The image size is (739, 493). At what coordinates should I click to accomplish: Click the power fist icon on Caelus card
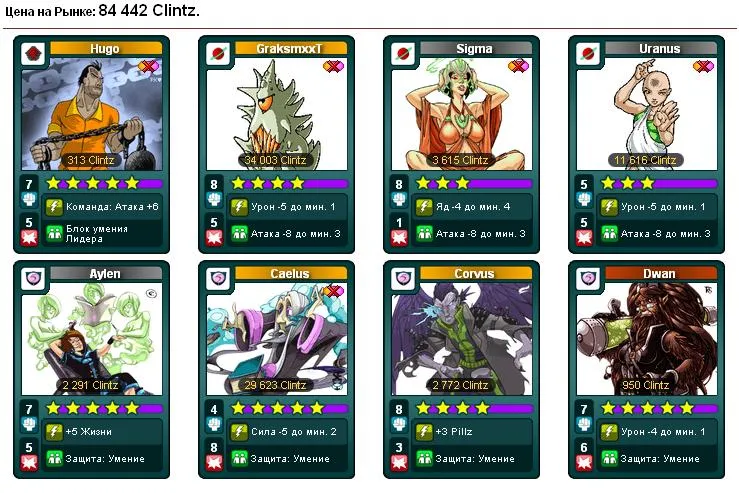click(x=214, y=424)
